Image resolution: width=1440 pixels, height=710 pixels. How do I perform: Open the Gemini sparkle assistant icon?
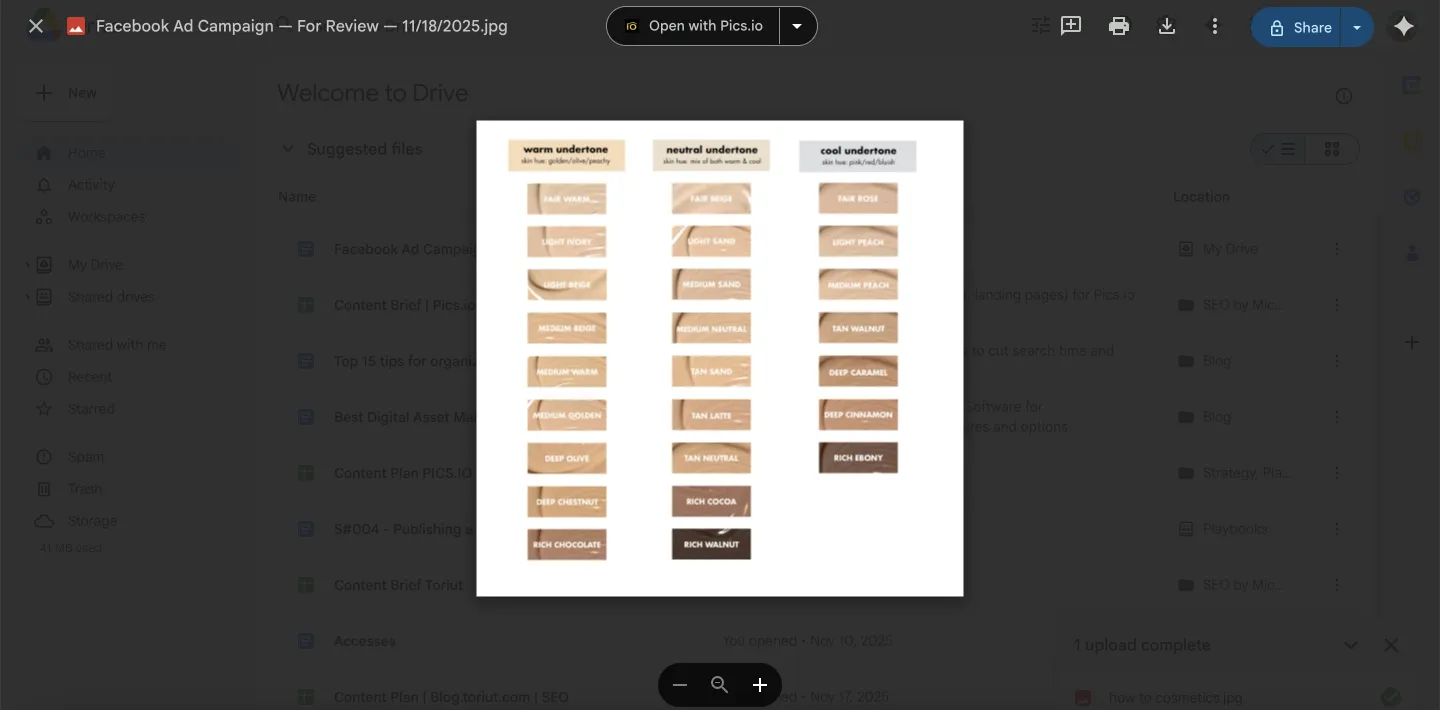(x=1404, y=27)
